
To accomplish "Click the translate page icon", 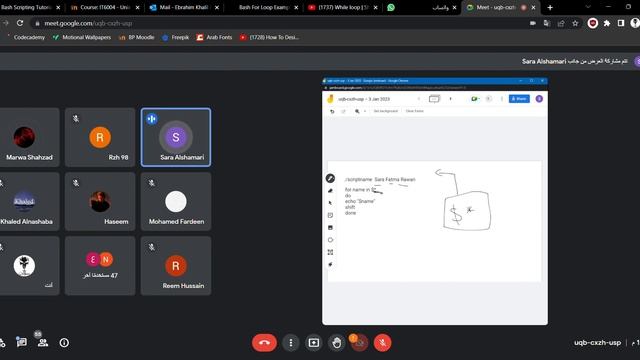I will click(x=547, y=23).
